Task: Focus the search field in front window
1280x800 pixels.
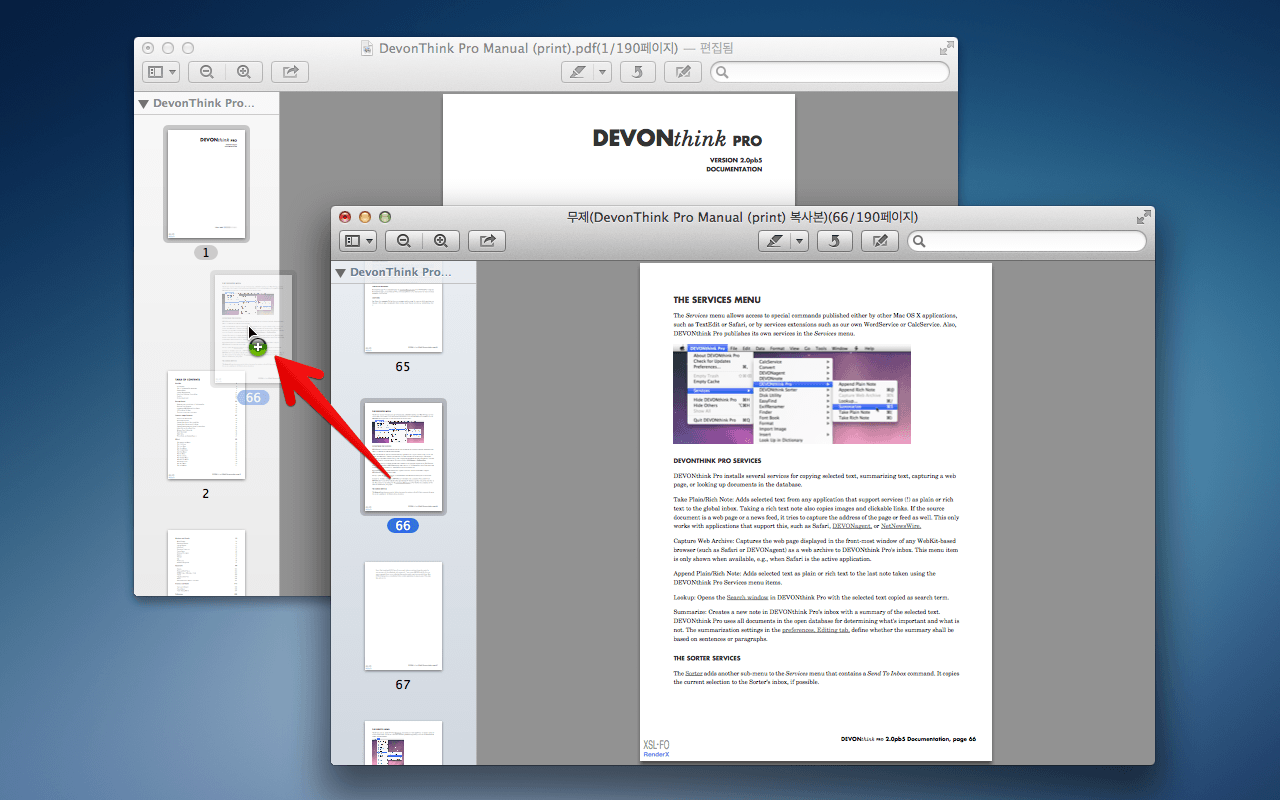Action: coord(1027,241)
